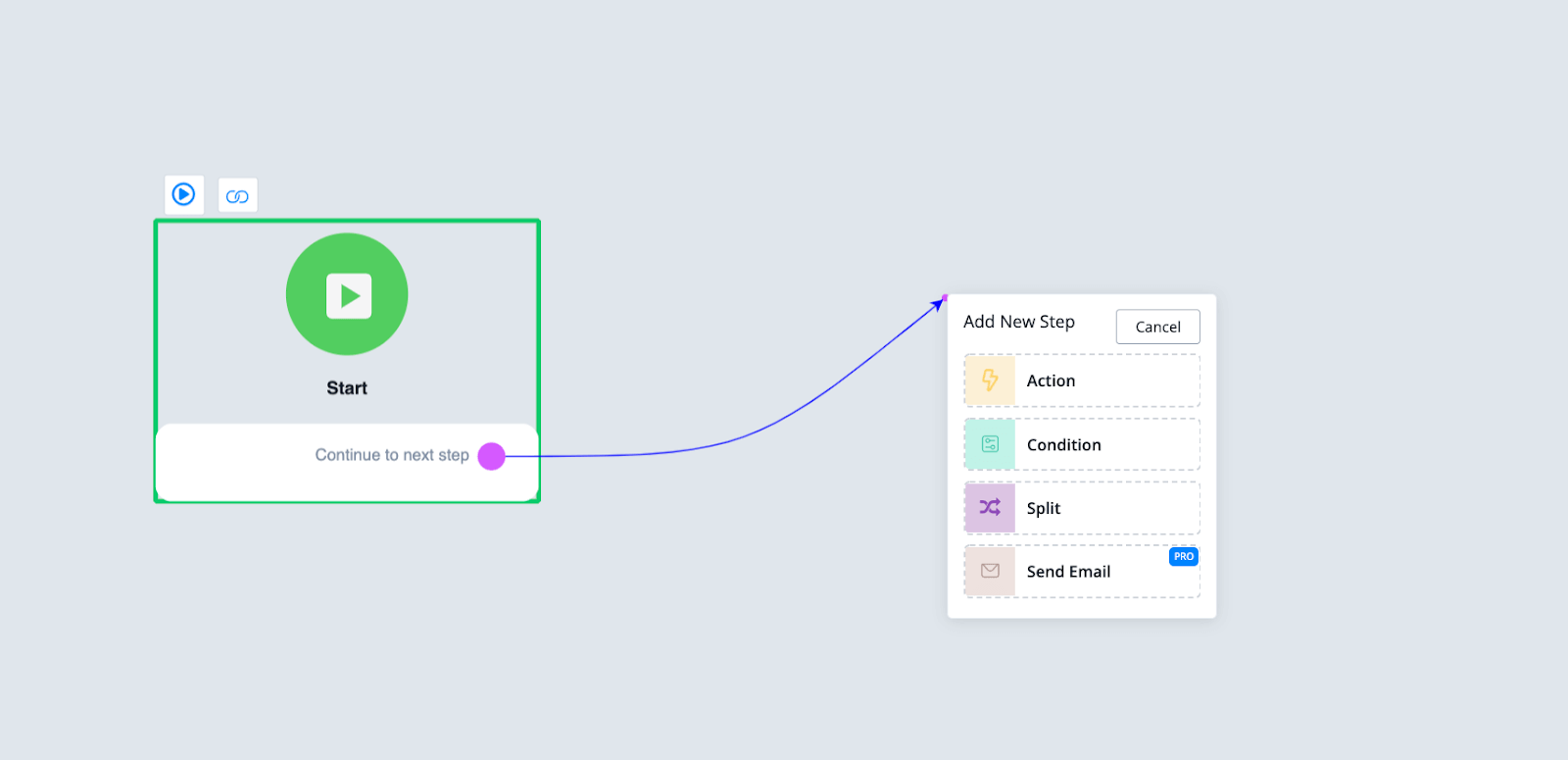Choose Action as the new step
This screenshot has height=760, width=1568.
click(1051, 380)
